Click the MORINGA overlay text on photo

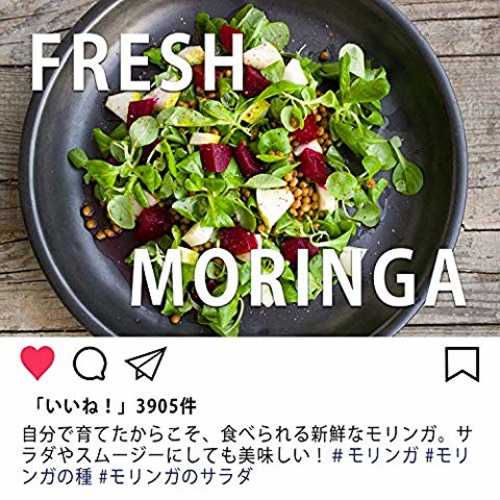(298, 278)
